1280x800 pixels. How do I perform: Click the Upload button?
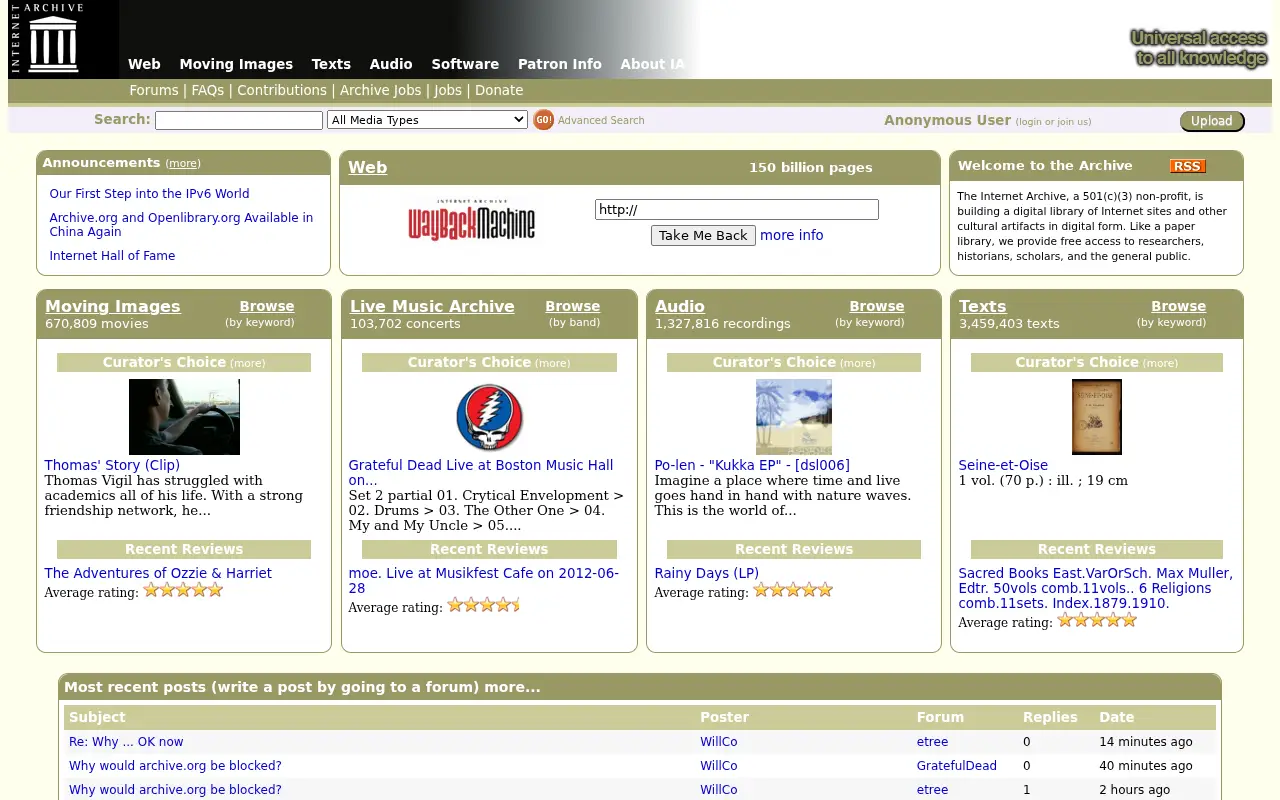point(1212,121)
